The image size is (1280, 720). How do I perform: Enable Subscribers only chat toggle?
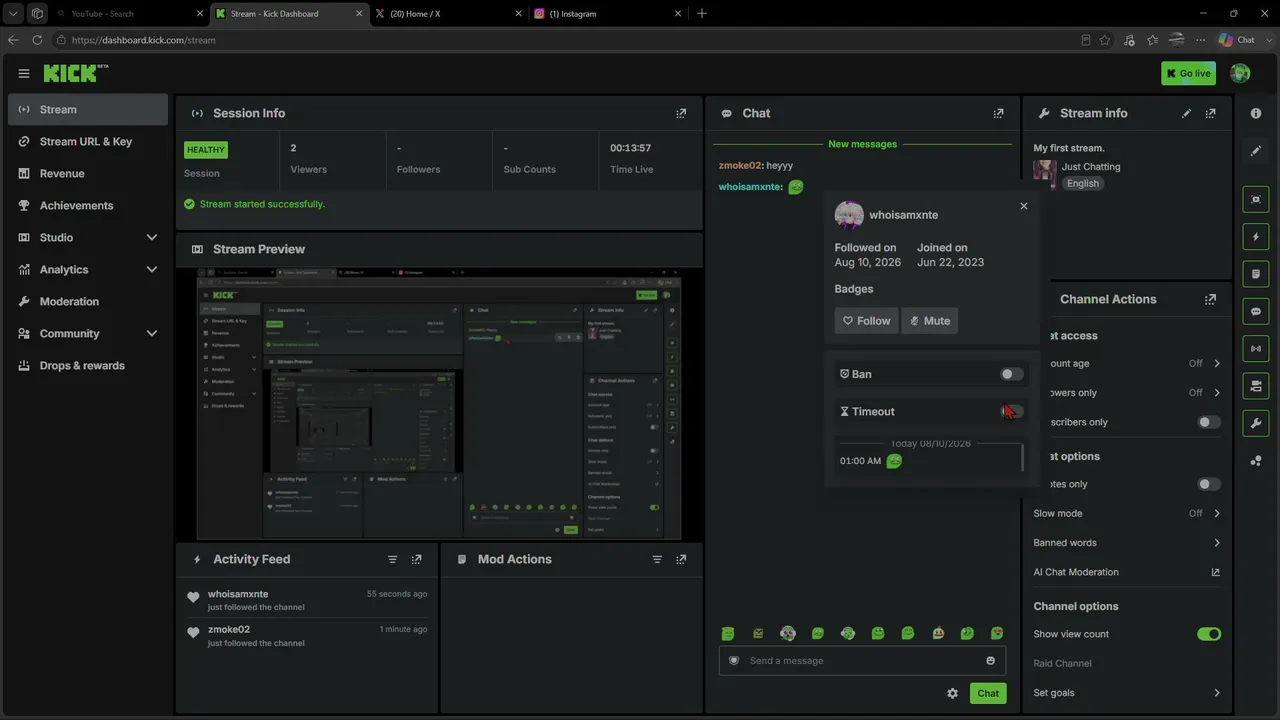coord(1209,422)
